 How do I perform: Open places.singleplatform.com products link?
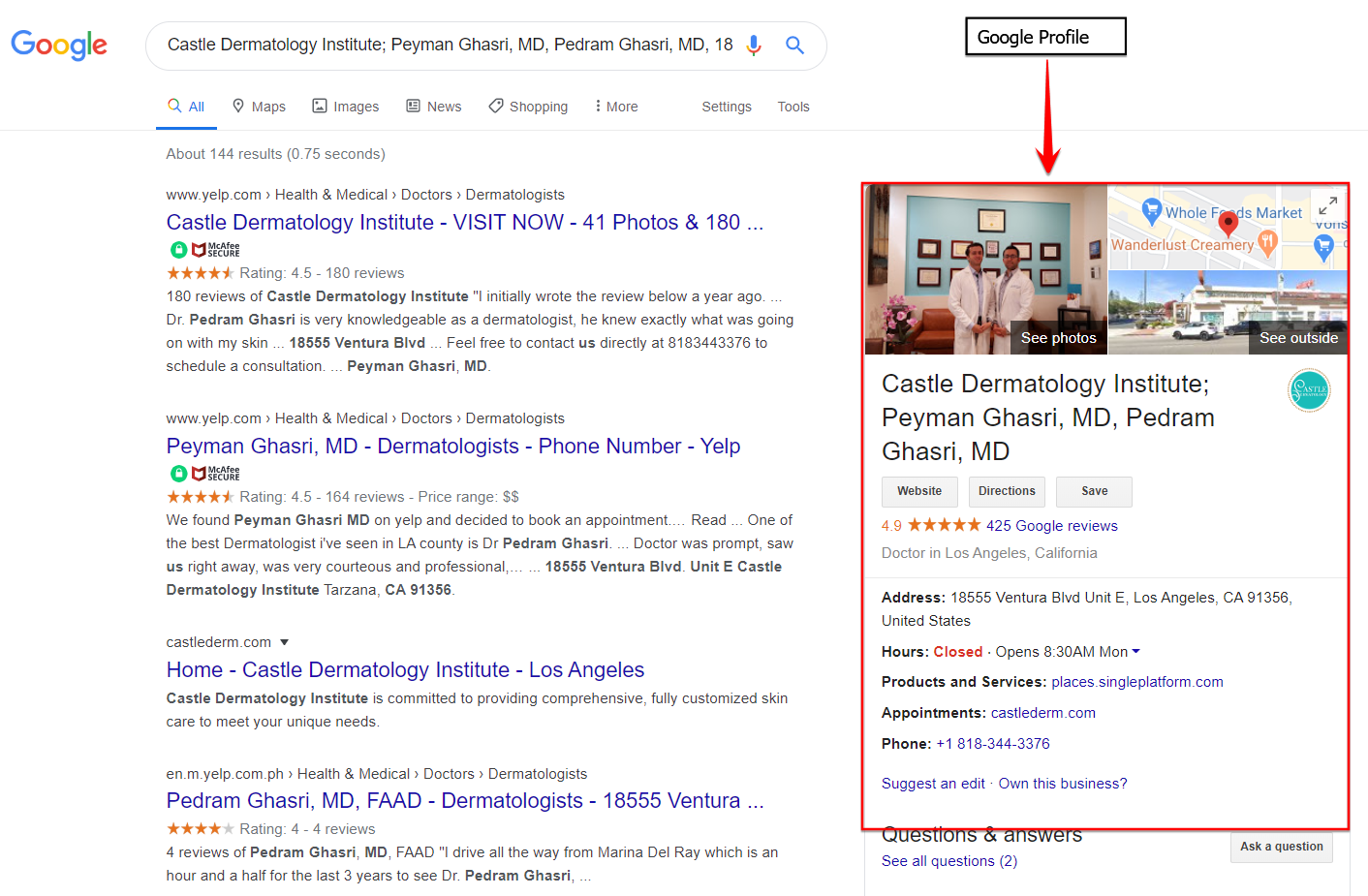click(1137, 682)
